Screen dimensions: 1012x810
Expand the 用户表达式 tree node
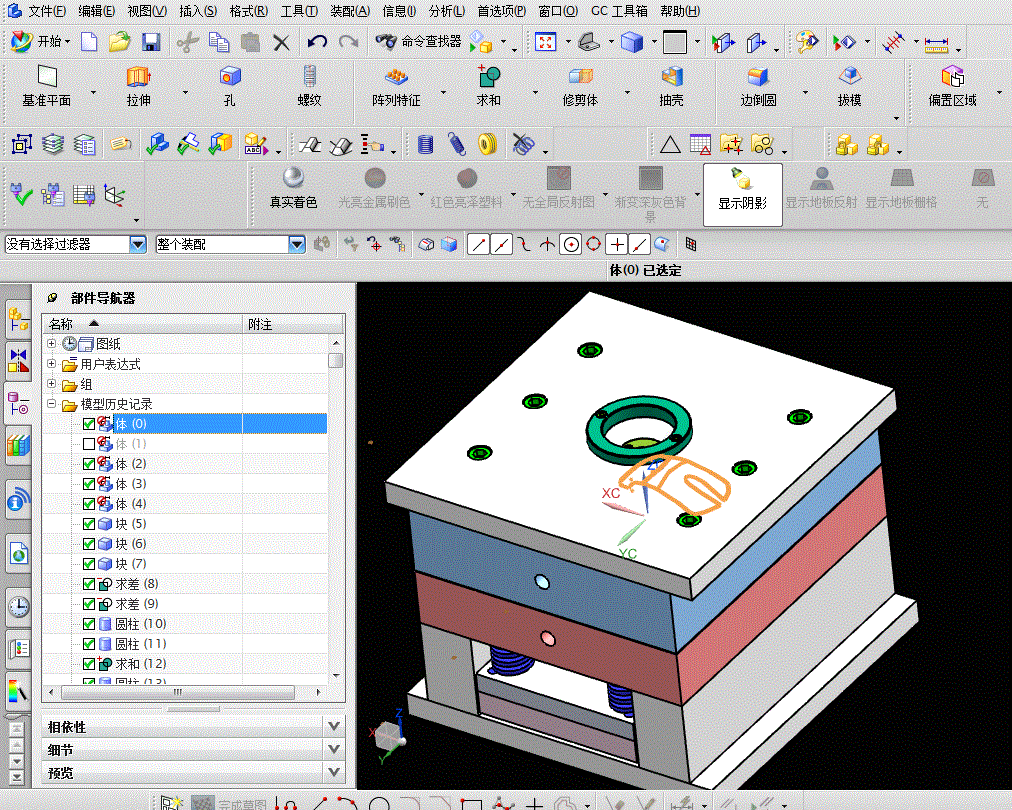pyautogui.click(x=52, y=363)
